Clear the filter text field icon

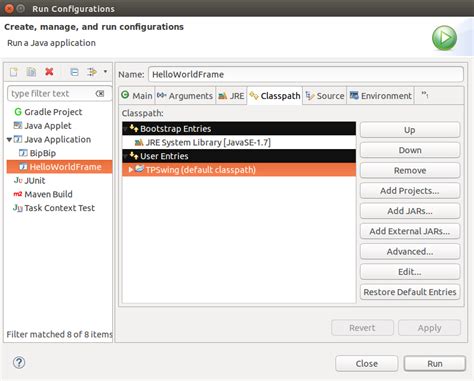click(100, 94)
